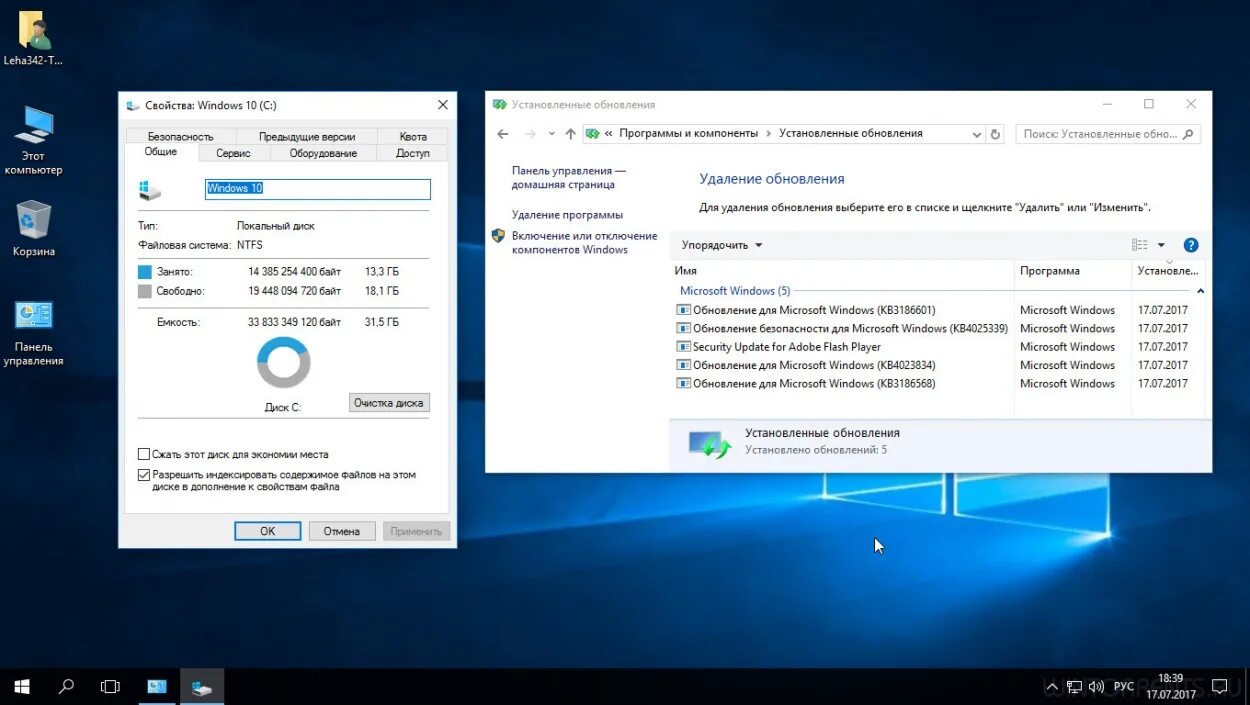Sort by the "Установле..." date column header
Image resolution: width=1250 pixels, height=705 pixels.
(x=1167, y=271)
